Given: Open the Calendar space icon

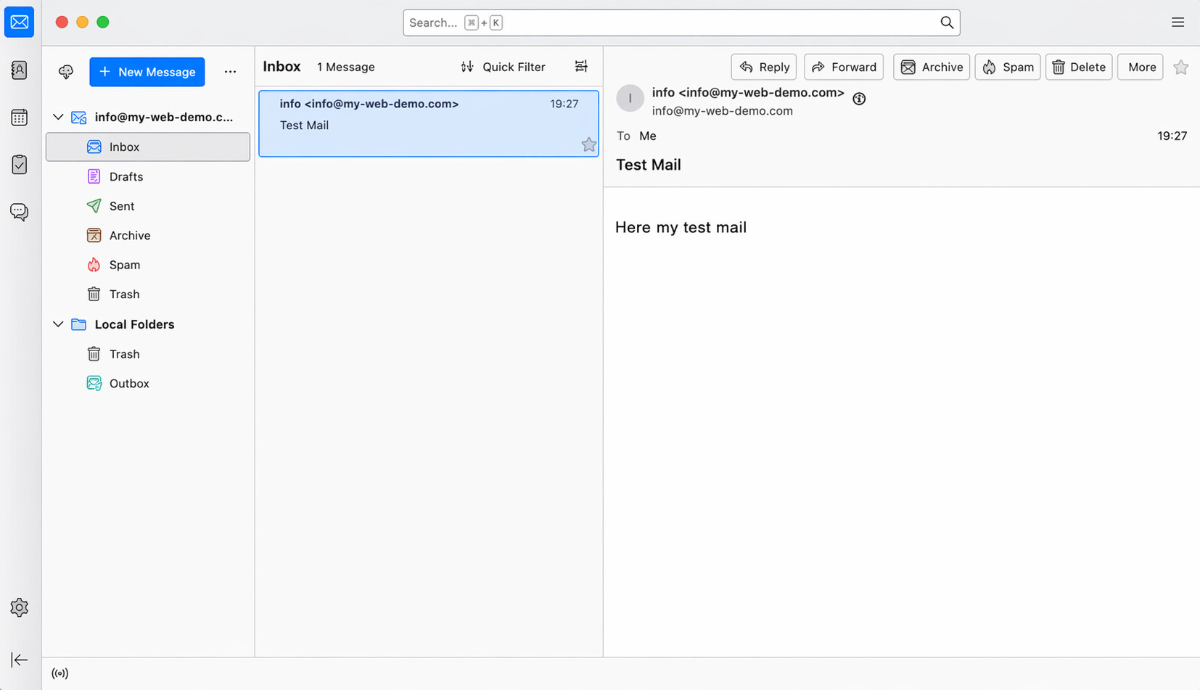Looking at the screenshot, I should click(19, 117).
